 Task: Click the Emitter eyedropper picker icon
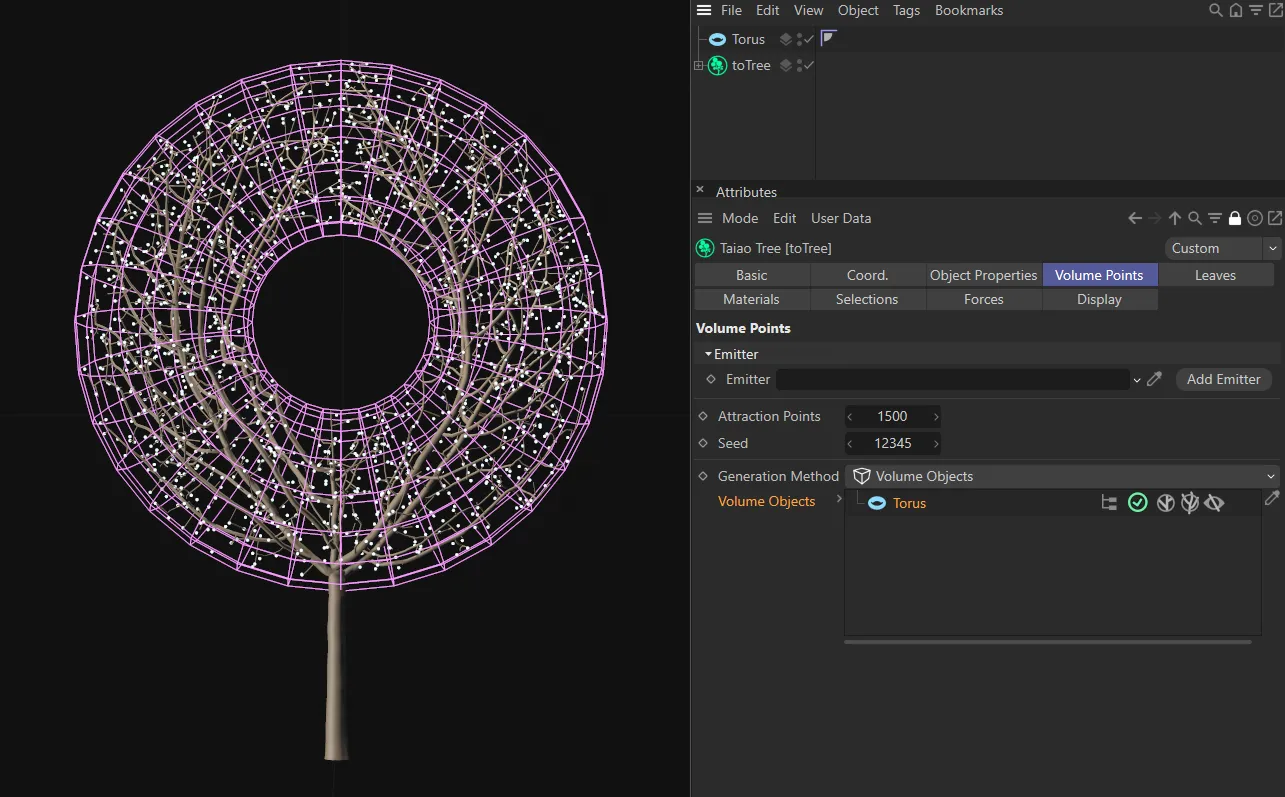pos(1154,379)
